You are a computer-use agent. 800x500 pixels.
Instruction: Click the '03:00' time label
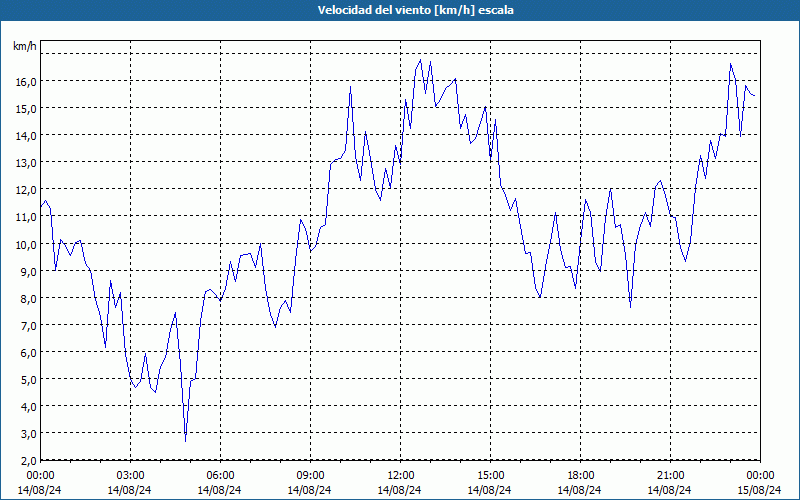[x=130, y=476]
